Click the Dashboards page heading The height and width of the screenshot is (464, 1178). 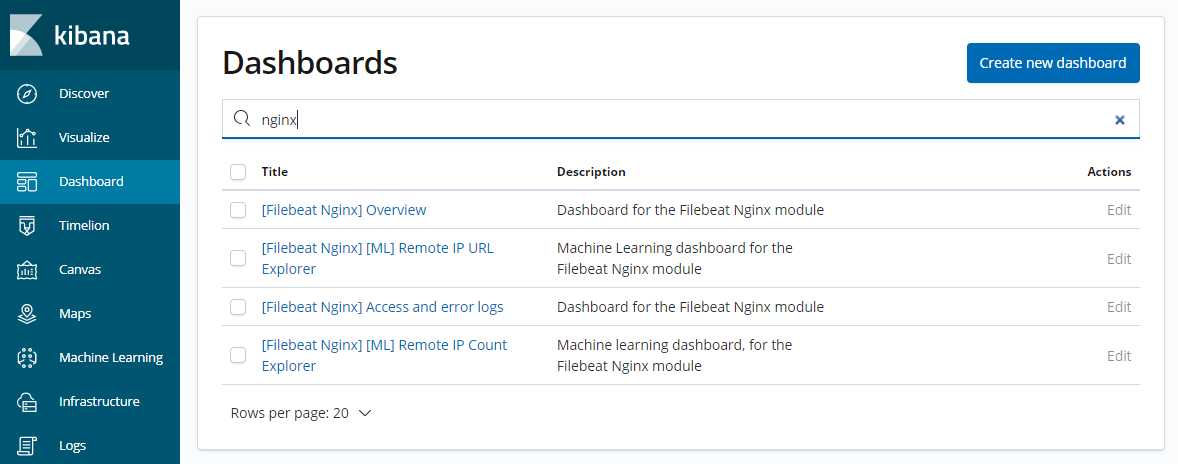310,63
